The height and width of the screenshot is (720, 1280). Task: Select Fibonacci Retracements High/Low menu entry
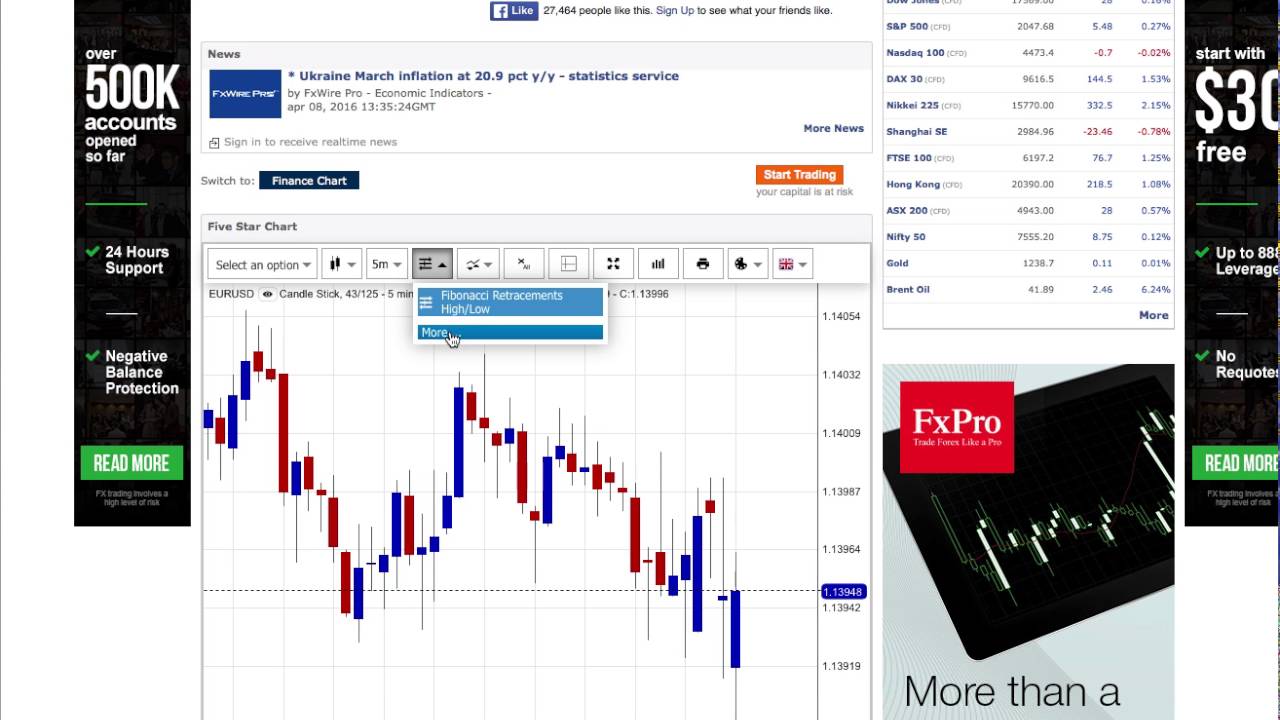[x=510, y=302]
